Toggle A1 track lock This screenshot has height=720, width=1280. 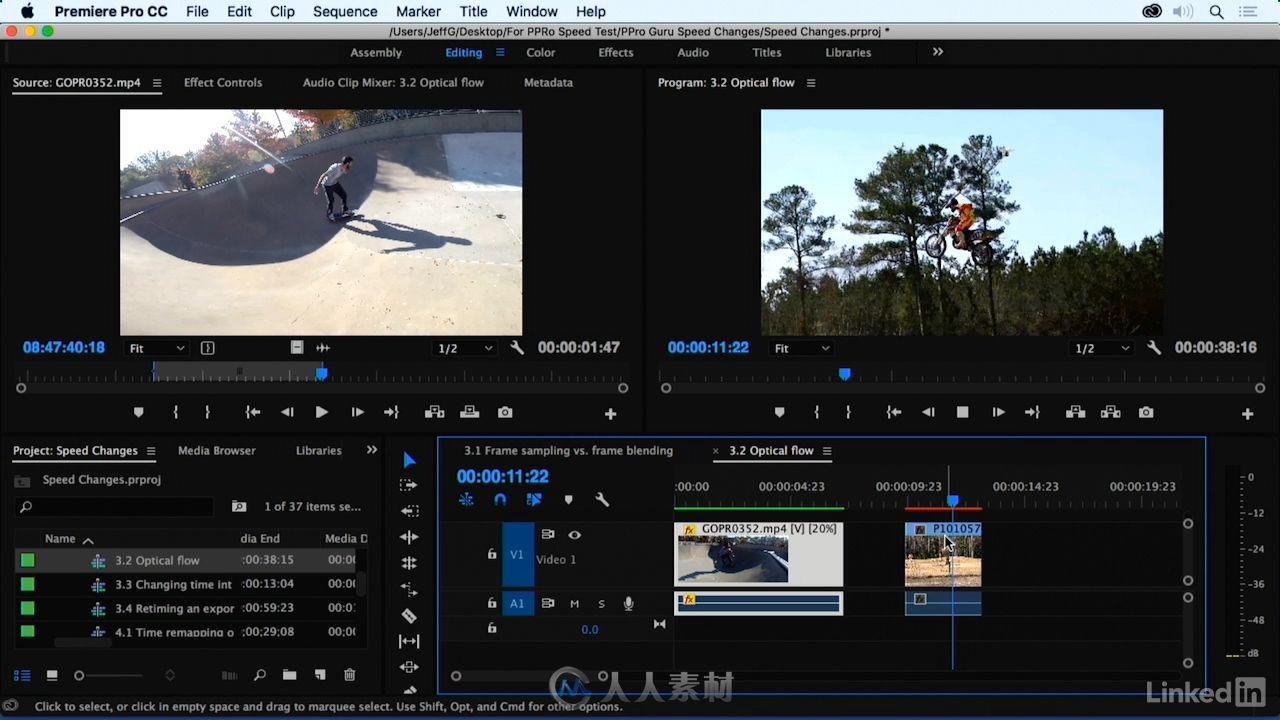(x=491, y=603)
